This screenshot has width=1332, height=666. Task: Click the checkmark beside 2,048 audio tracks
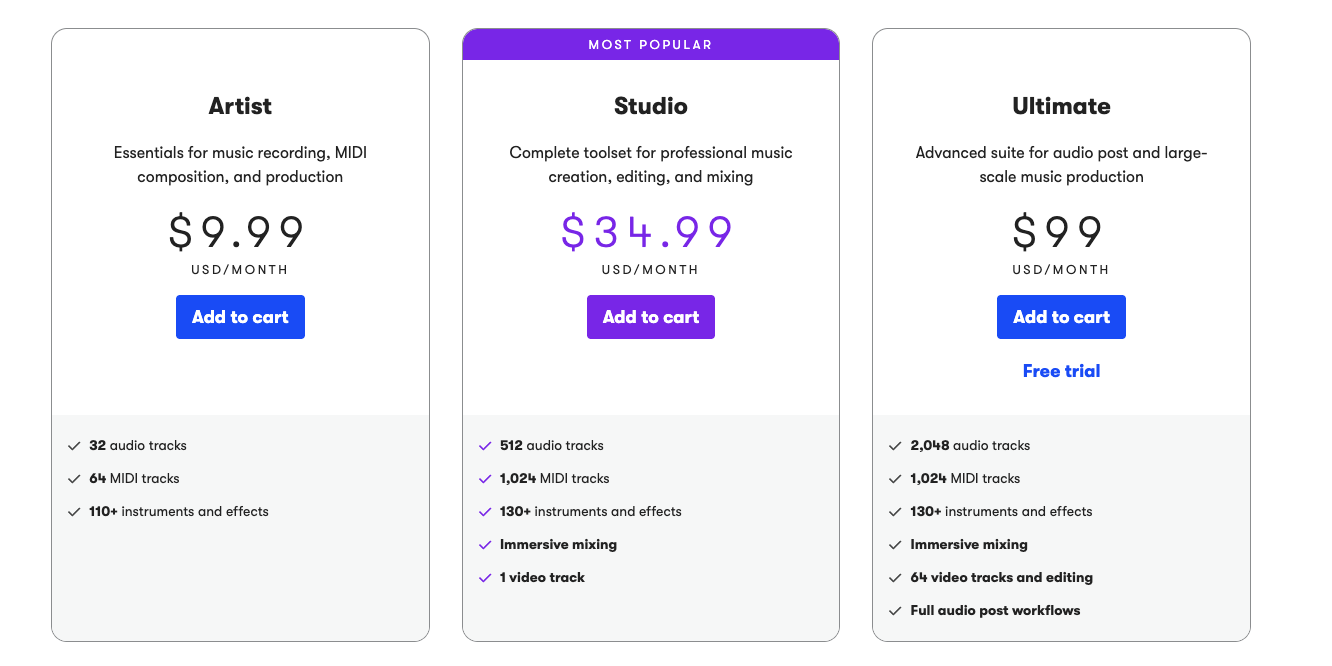895,446
